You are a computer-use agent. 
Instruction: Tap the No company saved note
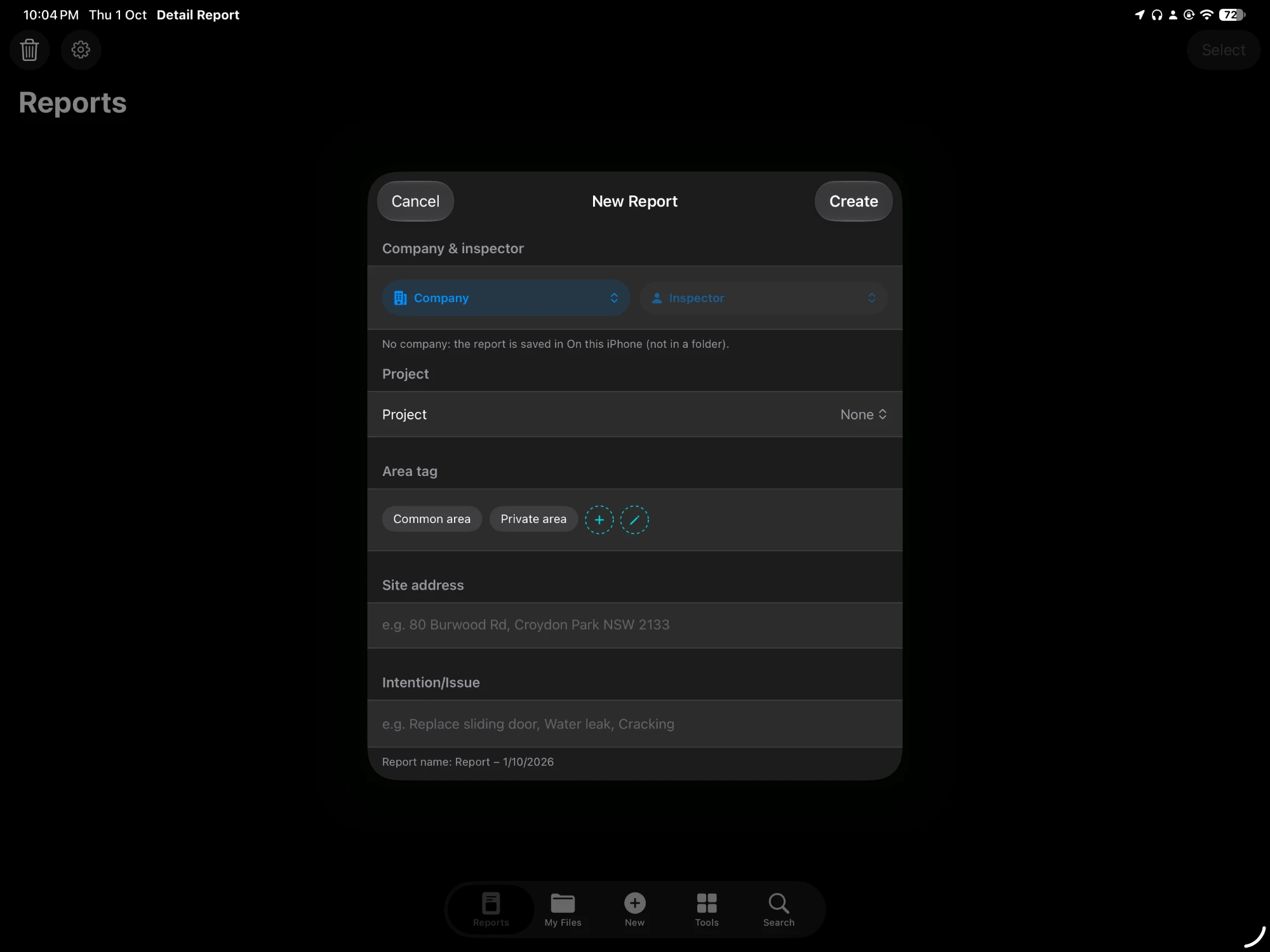[x=556, y=344]
